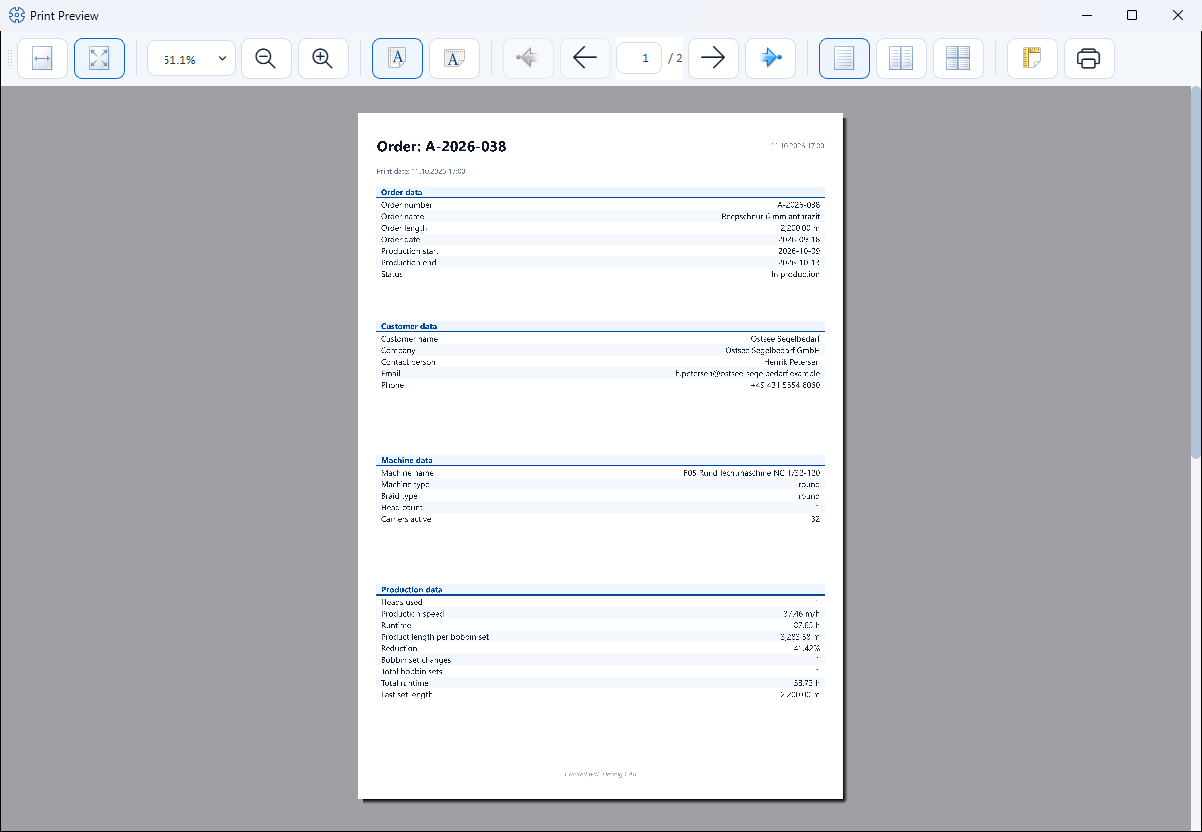1202x832 pixels.
Task: Jump to the first page
Action: [528, 59]
